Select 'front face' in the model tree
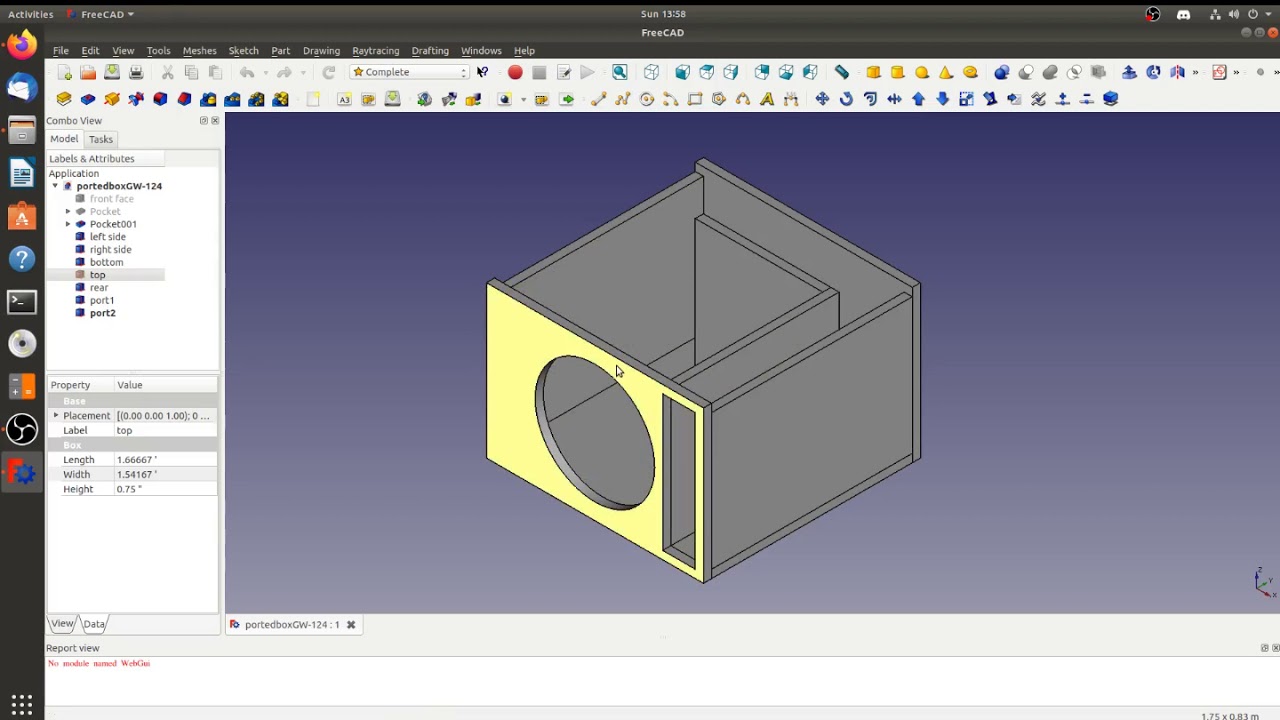 click(111, 198)
